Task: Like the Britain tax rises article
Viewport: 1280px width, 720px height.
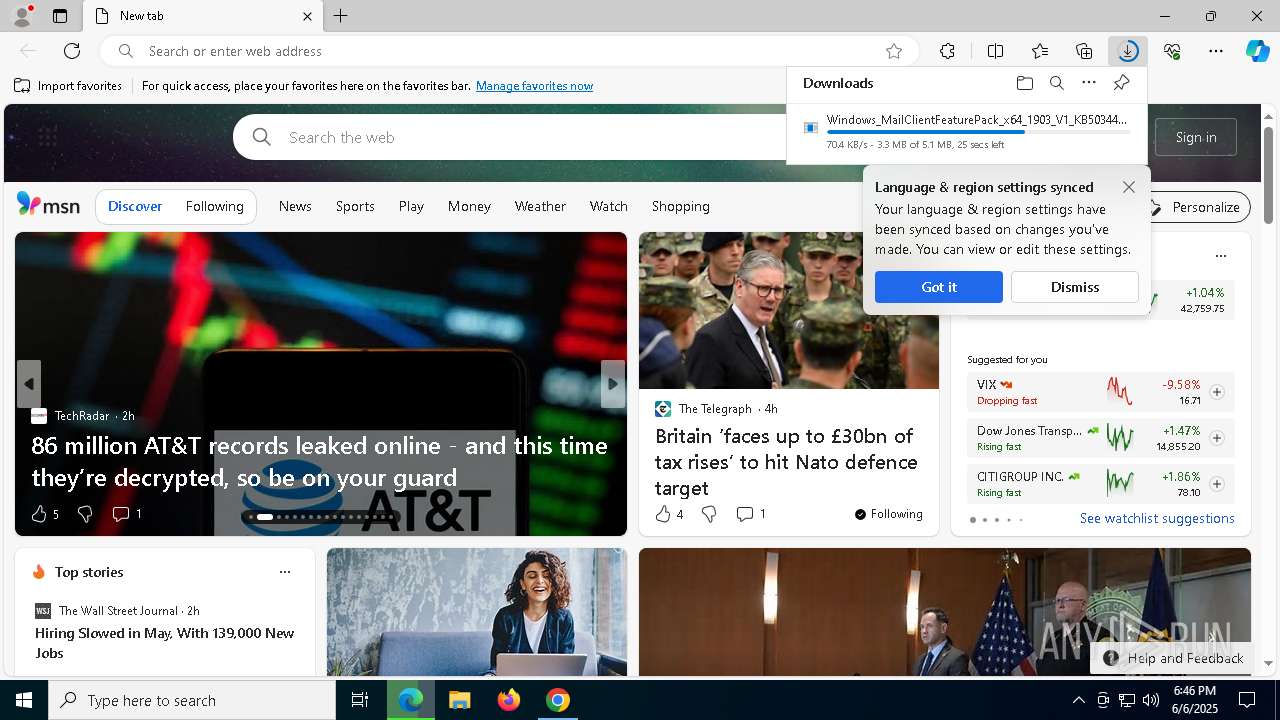Action: pos(669,514)
